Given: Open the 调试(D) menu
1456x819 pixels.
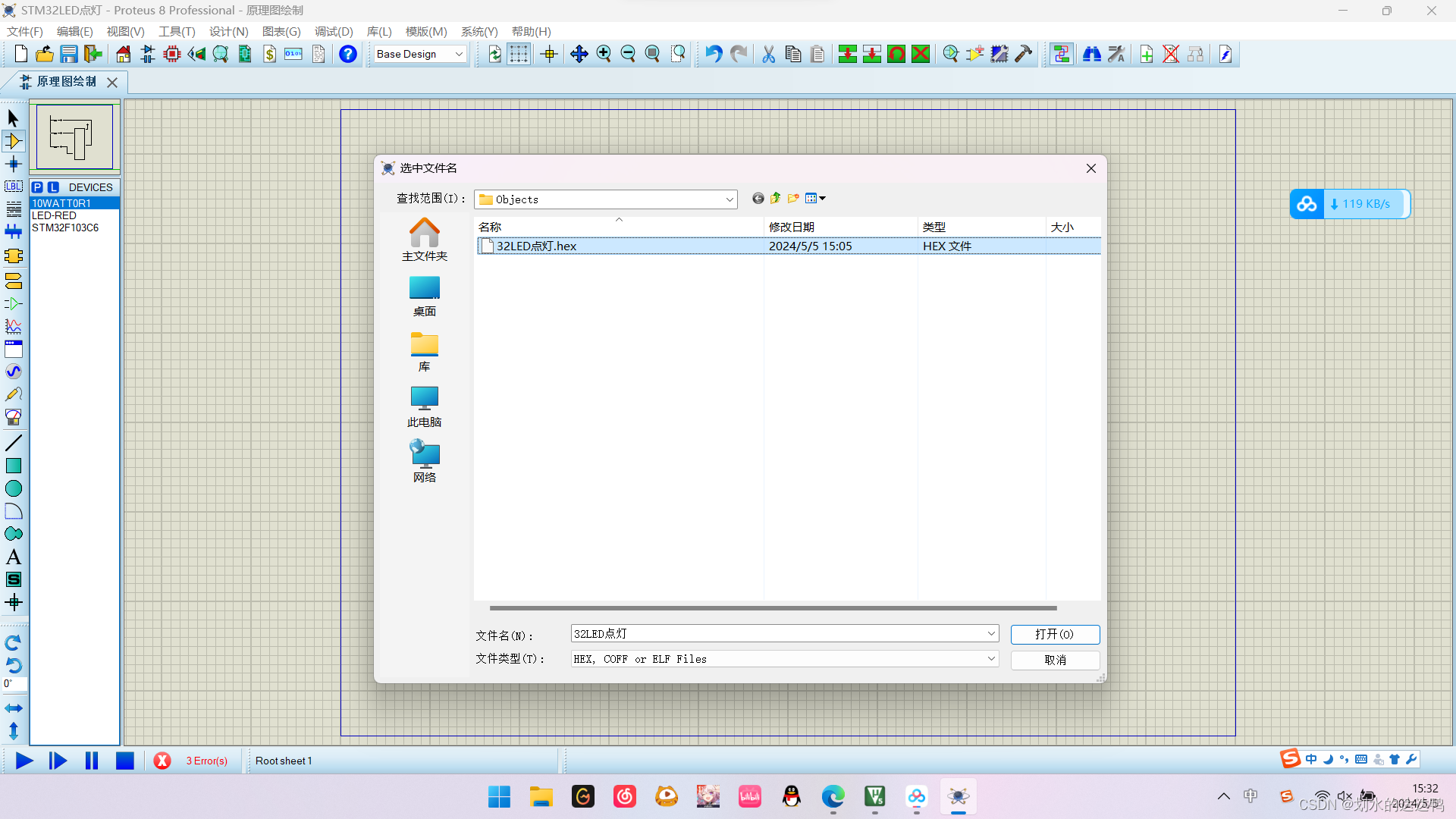Looking at the screenshot, I should (x=334, y=31).
